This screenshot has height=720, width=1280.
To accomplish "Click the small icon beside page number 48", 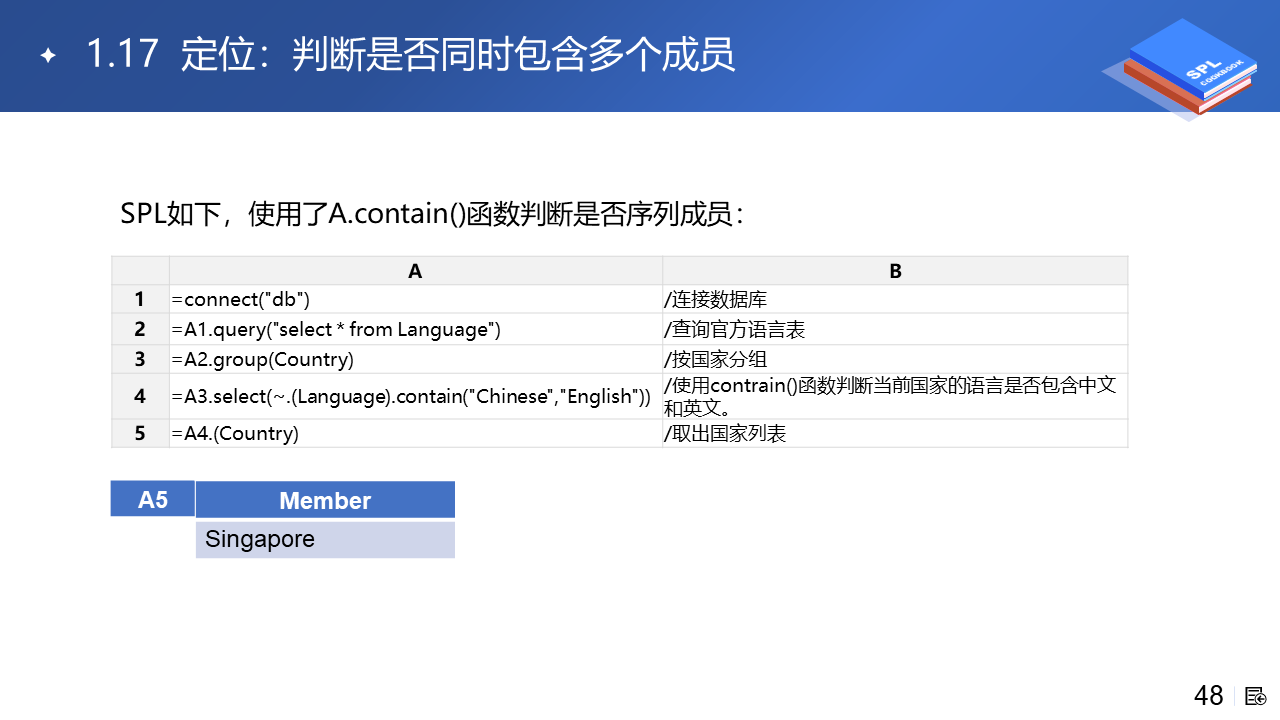I will 1256,696.
